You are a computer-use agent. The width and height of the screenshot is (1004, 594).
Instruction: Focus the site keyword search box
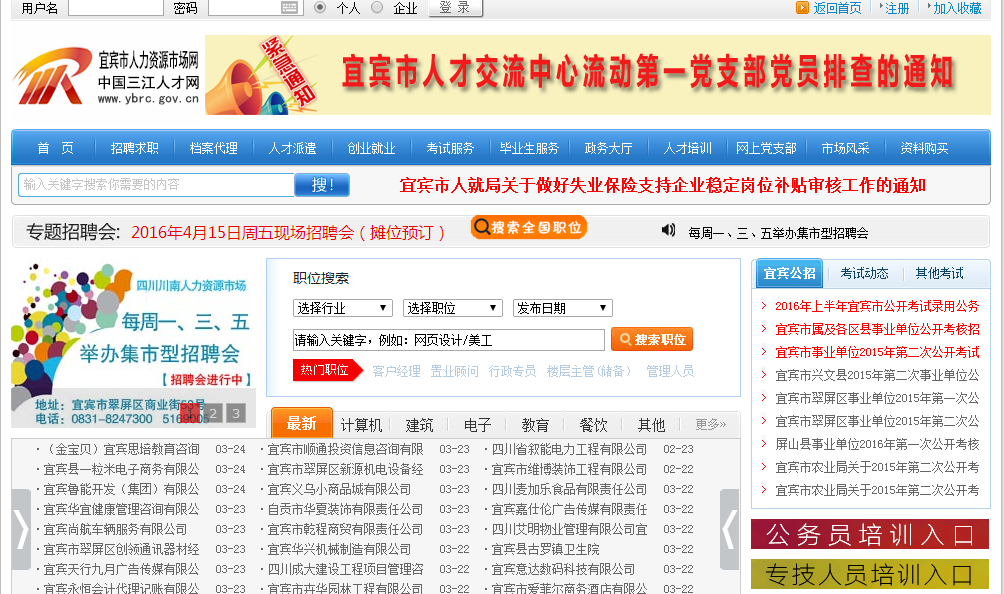pyautogui.click(x=156, y=185)
